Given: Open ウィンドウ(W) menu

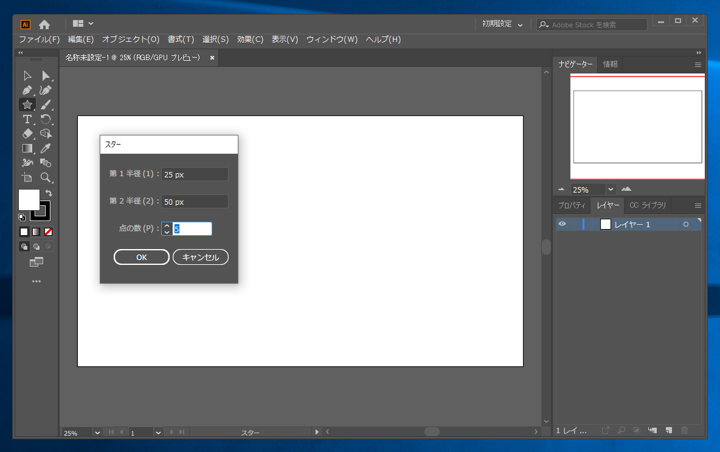Looking at the screenshot, I should [x=332, y=40].
